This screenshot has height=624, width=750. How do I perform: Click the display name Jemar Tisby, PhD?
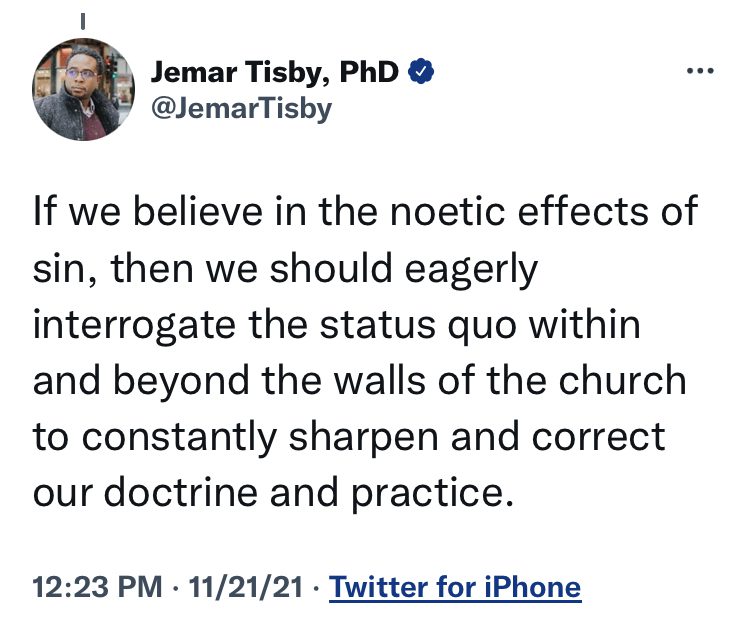click(x=275, y=72)
